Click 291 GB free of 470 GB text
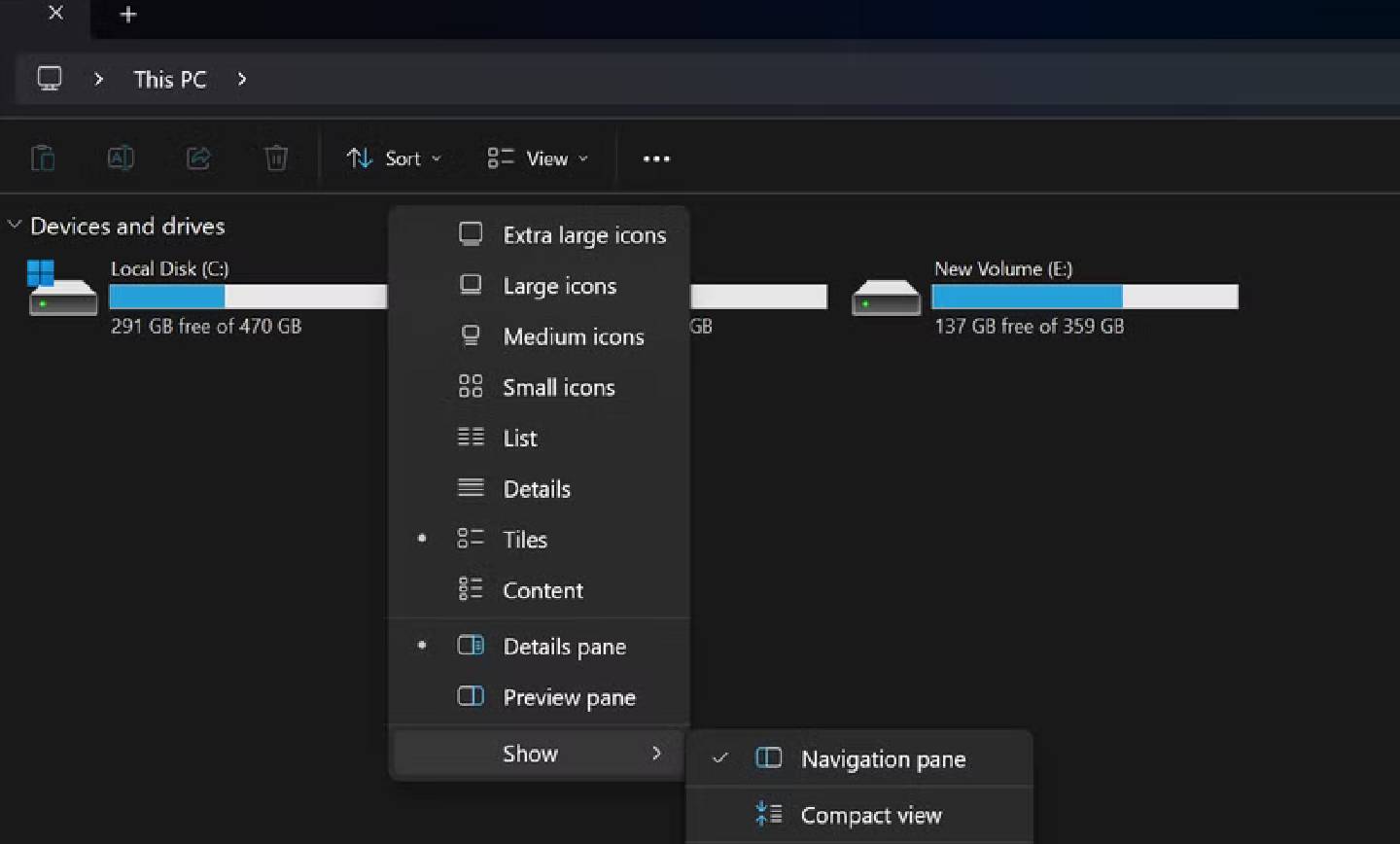This screenshot has width=1400, height=844. click(206, 327)
